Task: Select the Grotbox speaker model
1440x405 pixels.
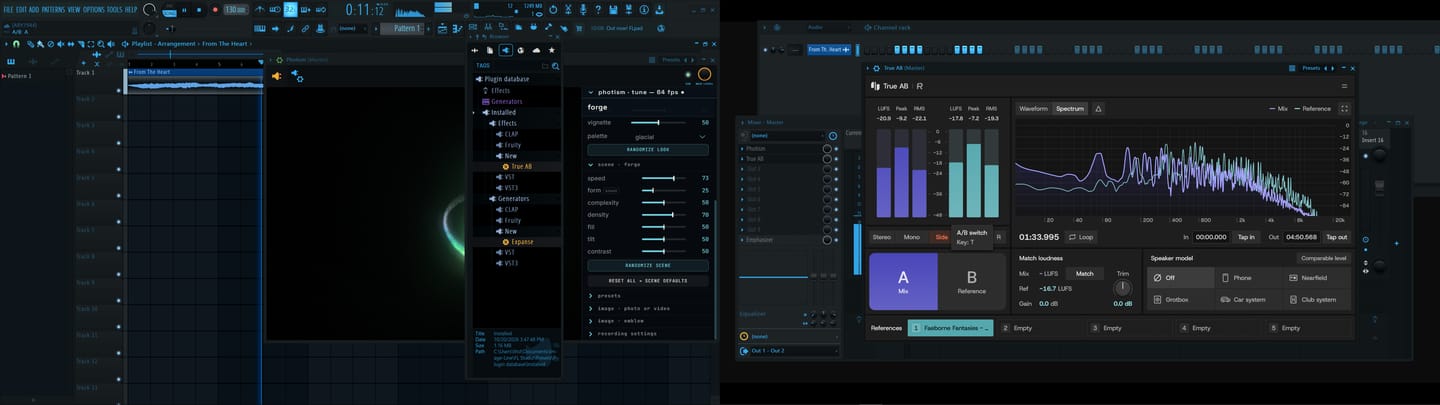Action: click(x=1181, y=299)
